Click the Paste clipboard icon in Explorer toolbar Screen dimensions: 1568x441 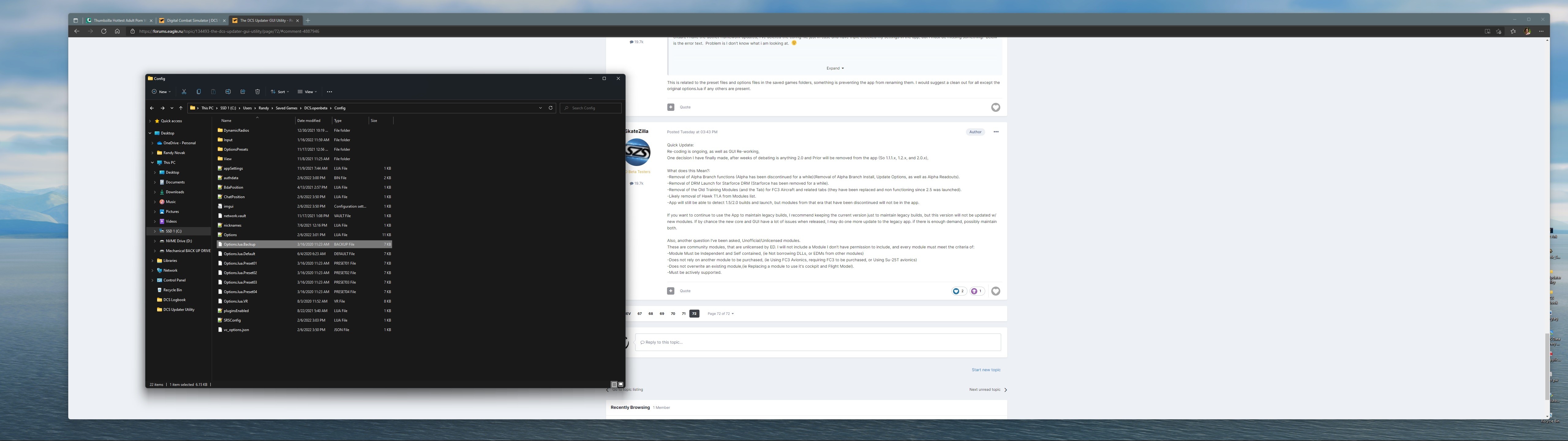pos(213,92)
